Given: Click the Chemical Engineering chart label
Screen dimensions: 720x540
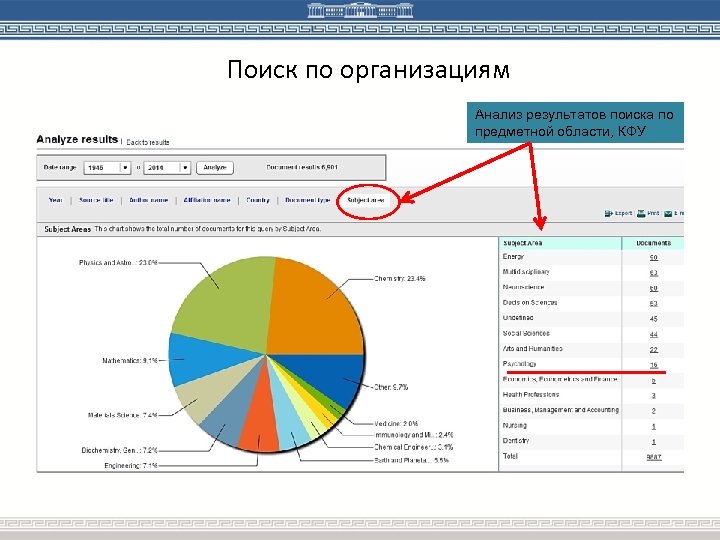Looking at the screenshot, I should 414,447.
